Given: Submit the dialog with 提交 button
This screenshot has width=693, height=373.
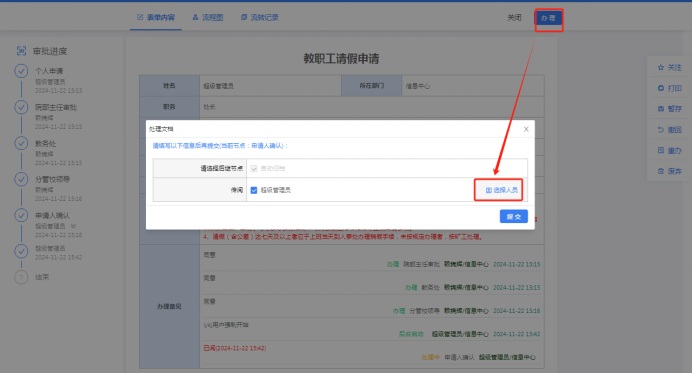Looking at the screenshot, I should point(514,216).
